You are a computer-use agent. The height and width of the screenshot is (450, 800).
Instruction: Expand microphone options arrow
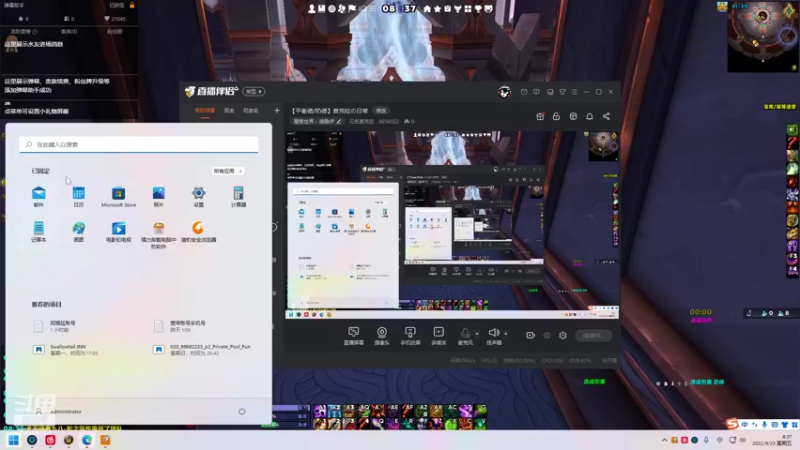pyautogui.click(x=477, y=334)
